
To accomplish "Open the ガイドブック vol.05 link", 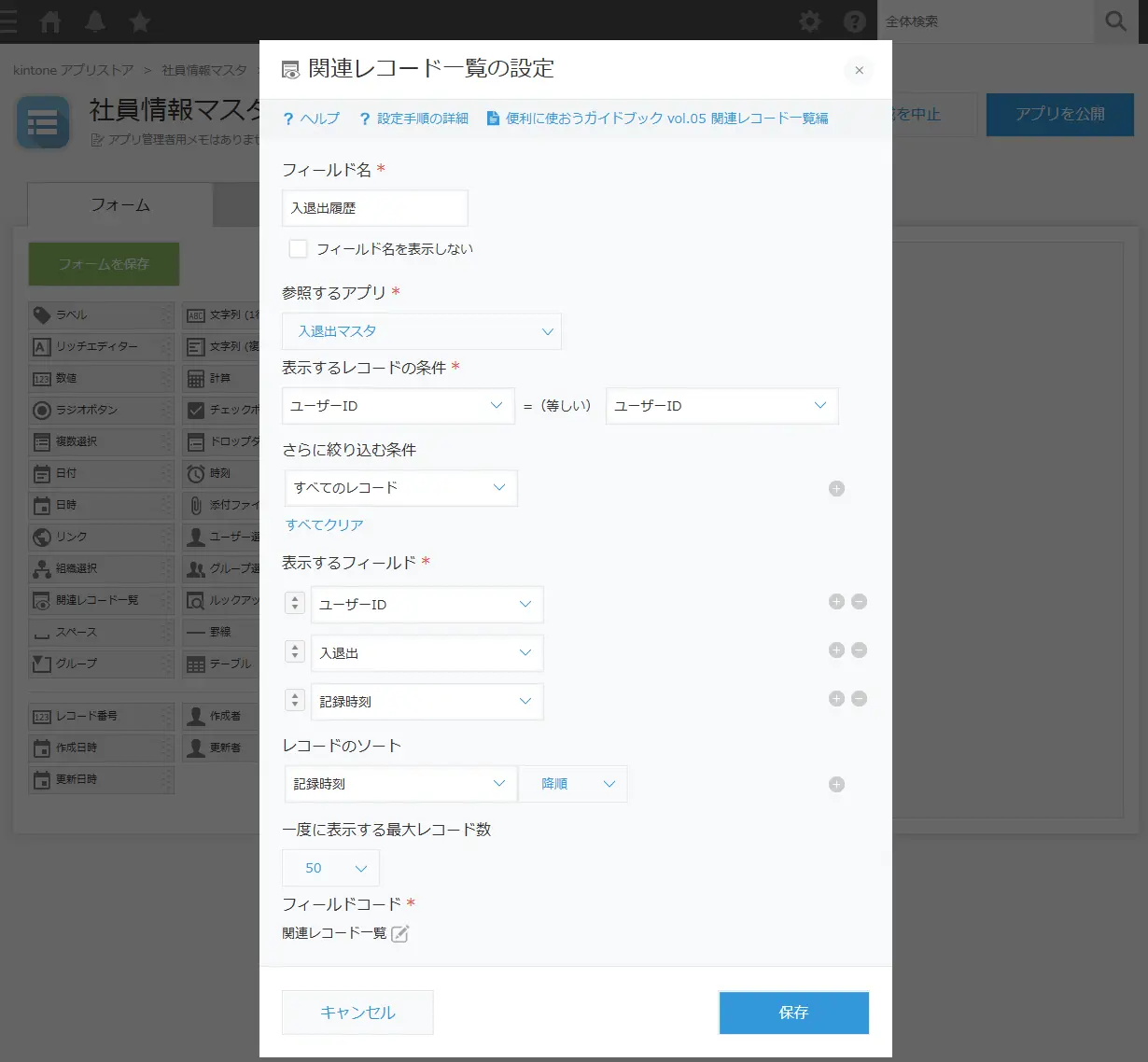I will pyautogui.click(x=658, y=119).
